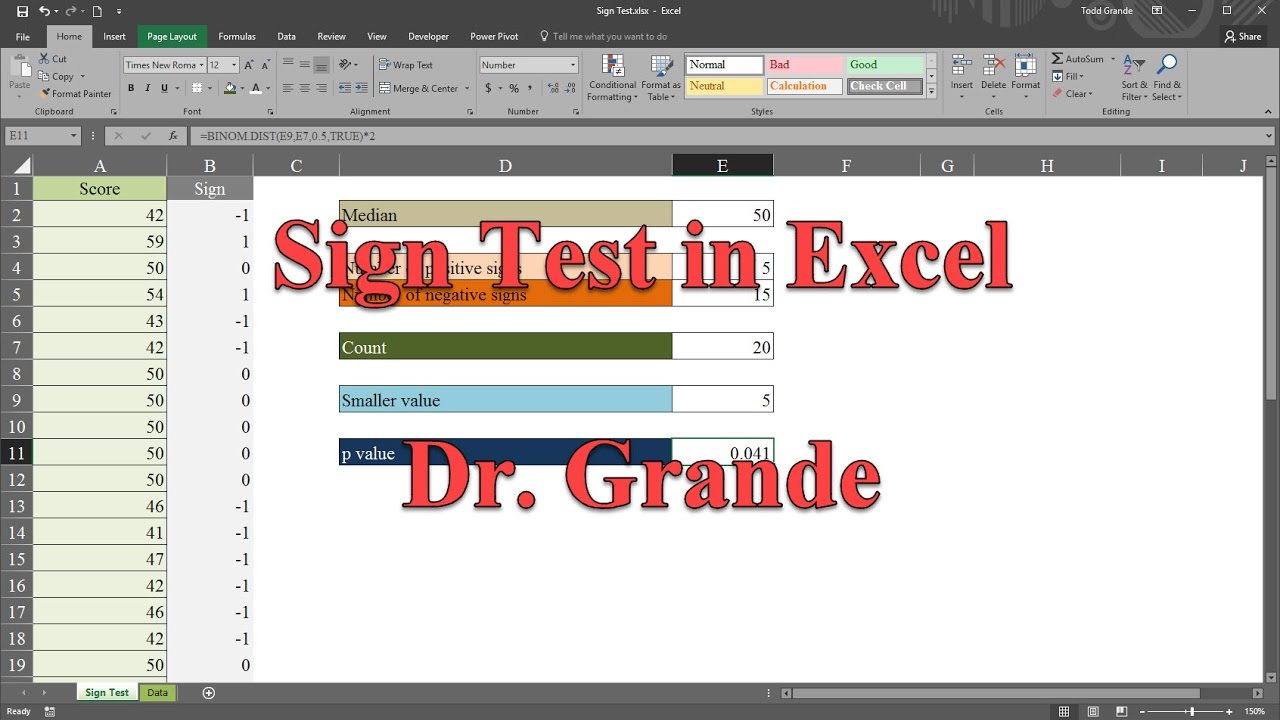This screenshot has width=1280, height=720.
Task: Click the Align Left icon
Action: (288, 88)
